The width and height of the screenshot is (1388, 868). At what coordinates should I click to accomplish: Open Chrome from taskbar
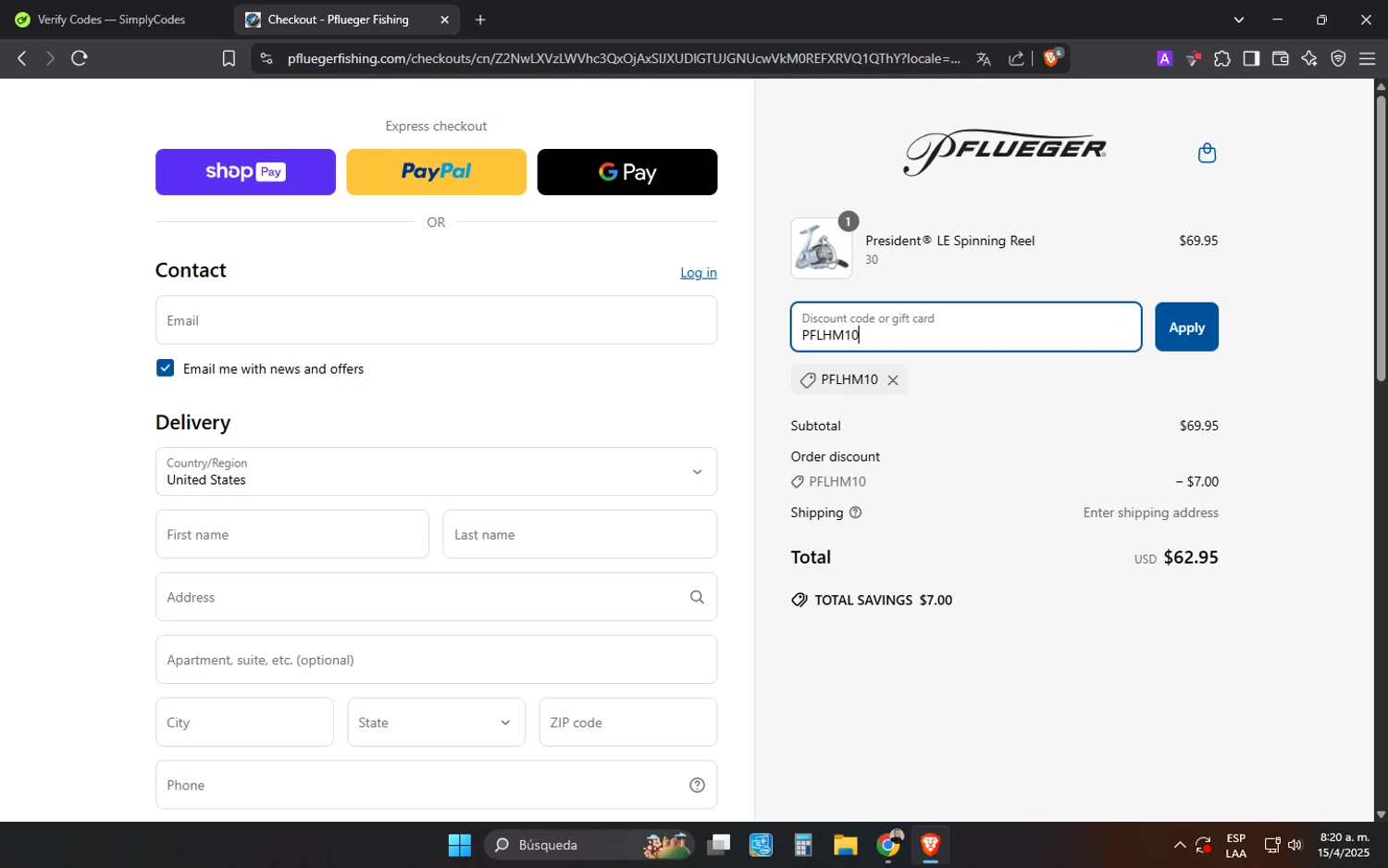888,845
